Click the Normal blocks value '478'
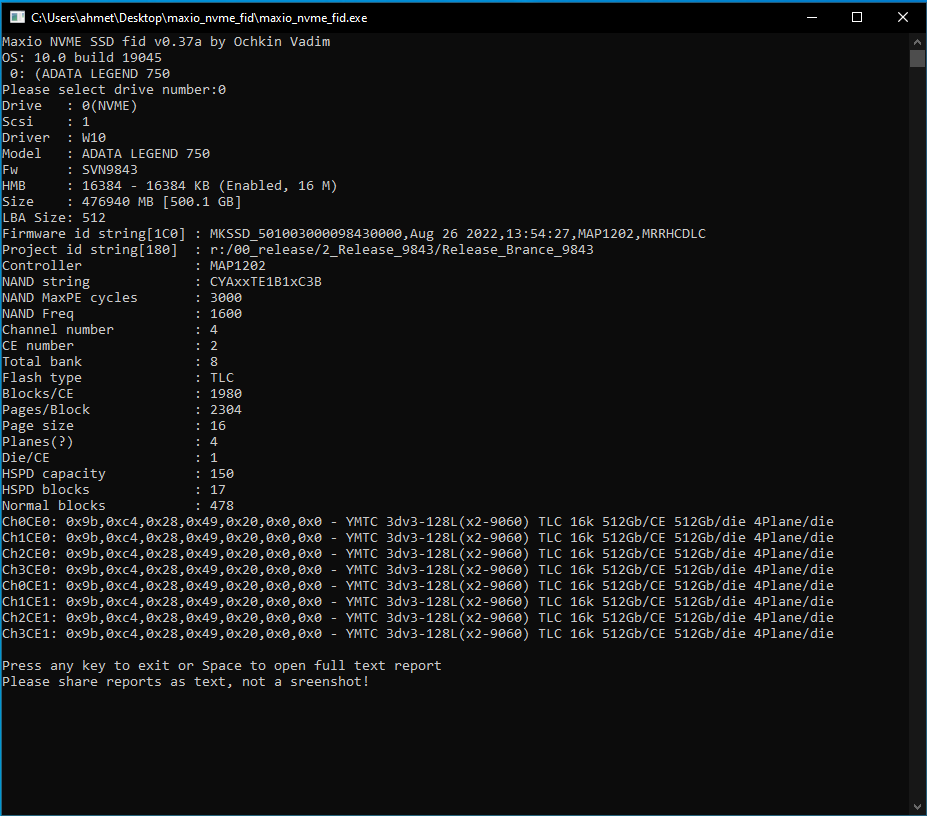The width and height of the screenshot is (927, 816). coord(222,504)
